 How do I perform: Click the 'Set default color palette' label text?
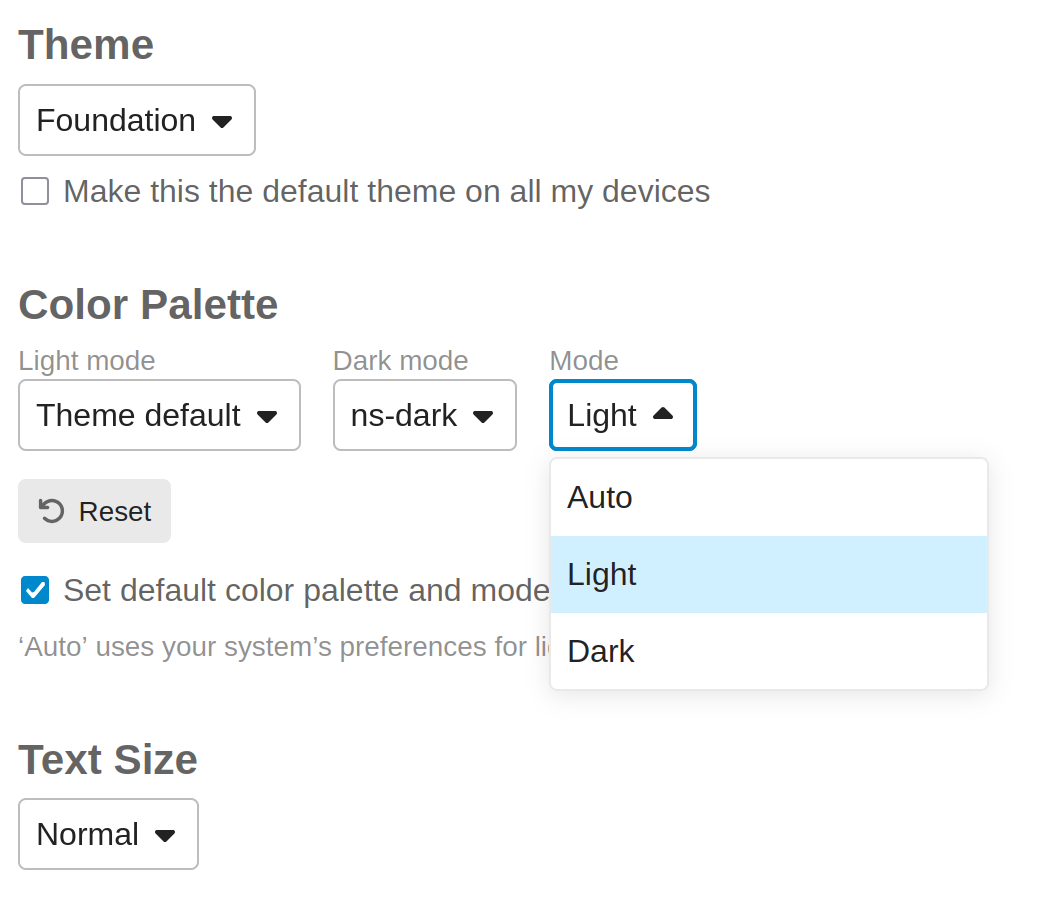(x=306, y=590)
